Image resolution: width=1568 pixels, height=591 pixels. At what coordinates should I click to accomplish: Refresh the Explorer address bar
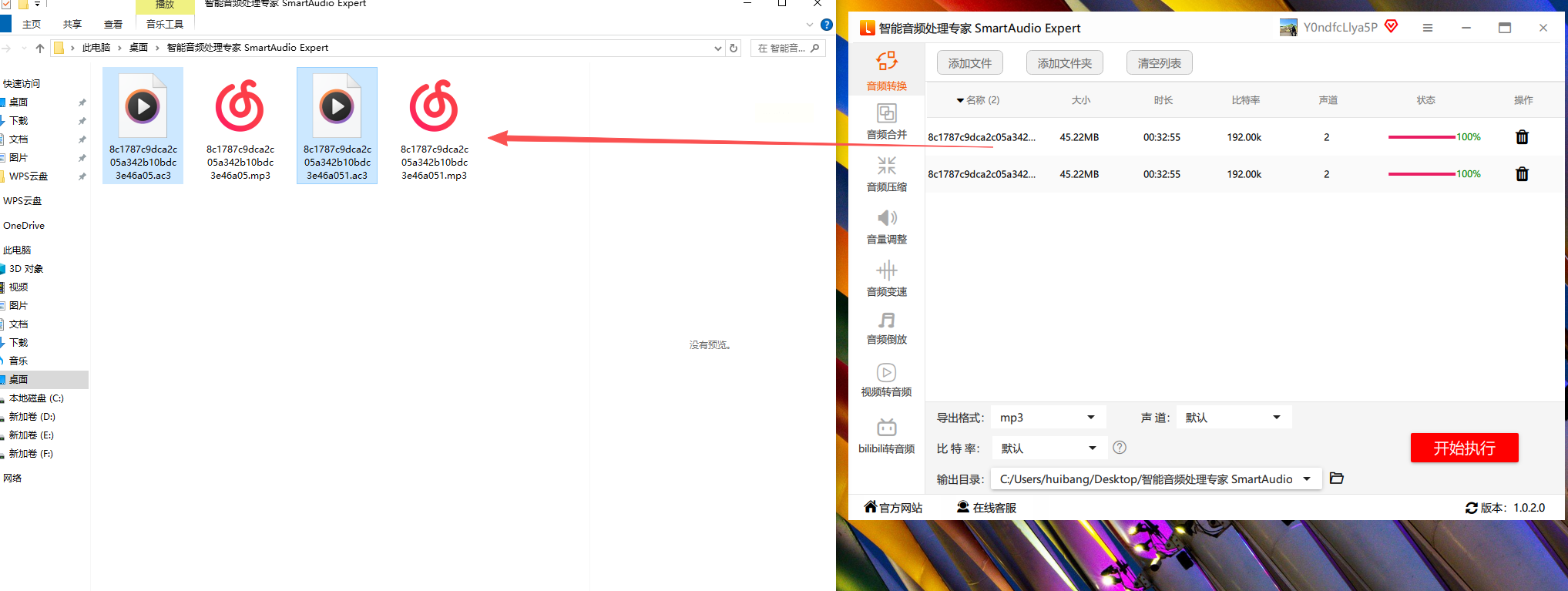point(734,48)
